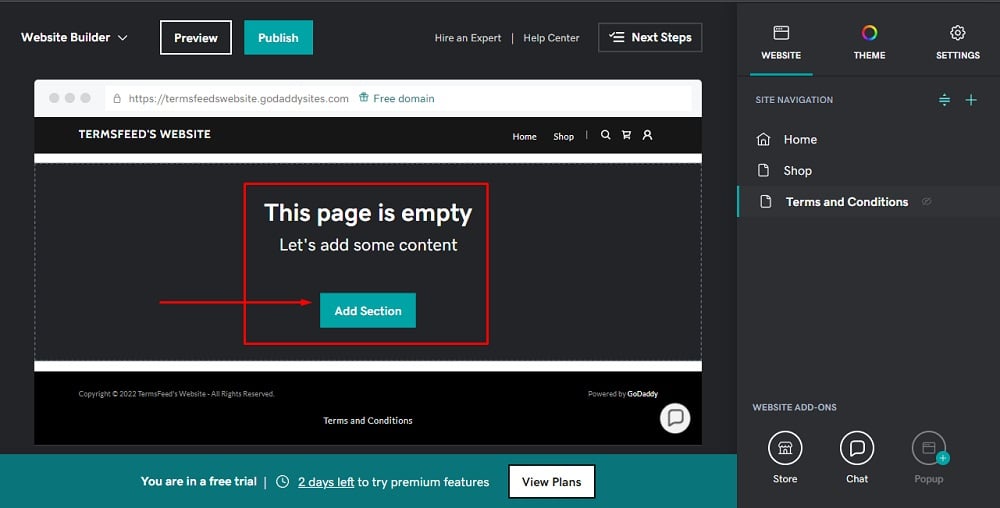Screen dimensions: 1000x508
Task: Click the reorder navigation icon
Action: pyautogui.click(x=945, y=100)
